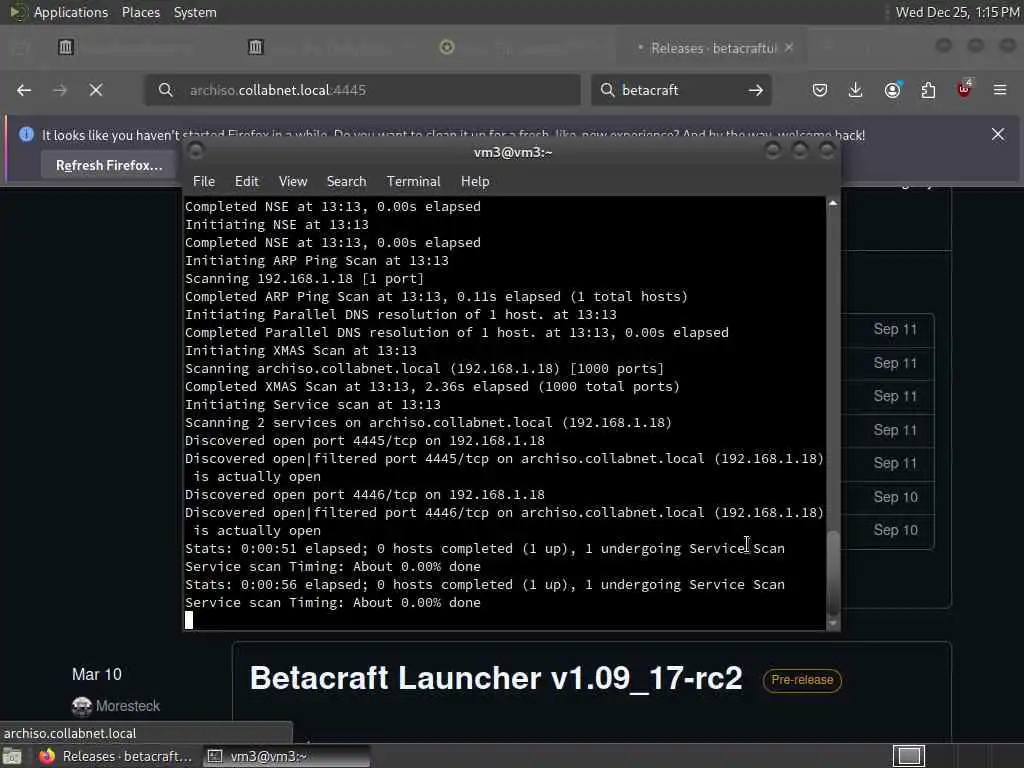Click the Refresh Firefox button
Image resolution: width=1024 pixels, height=768 pixels.
click(109, 165)
